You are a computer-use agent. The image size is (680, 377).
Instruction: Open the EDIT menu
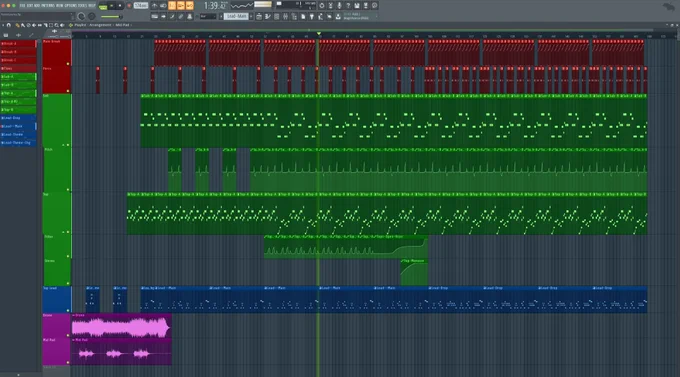[29, 5]
